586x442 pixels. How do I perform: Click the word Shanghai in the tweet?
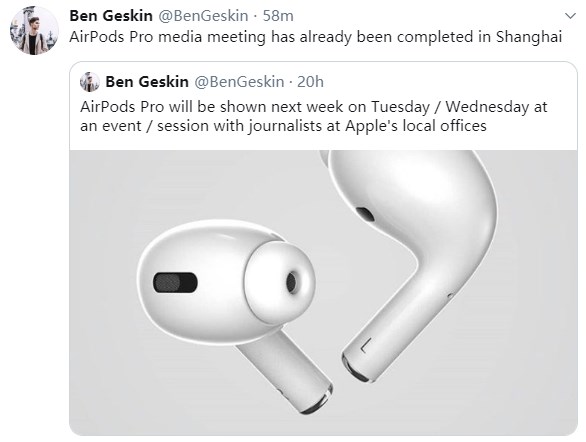(x=529, y=37)
